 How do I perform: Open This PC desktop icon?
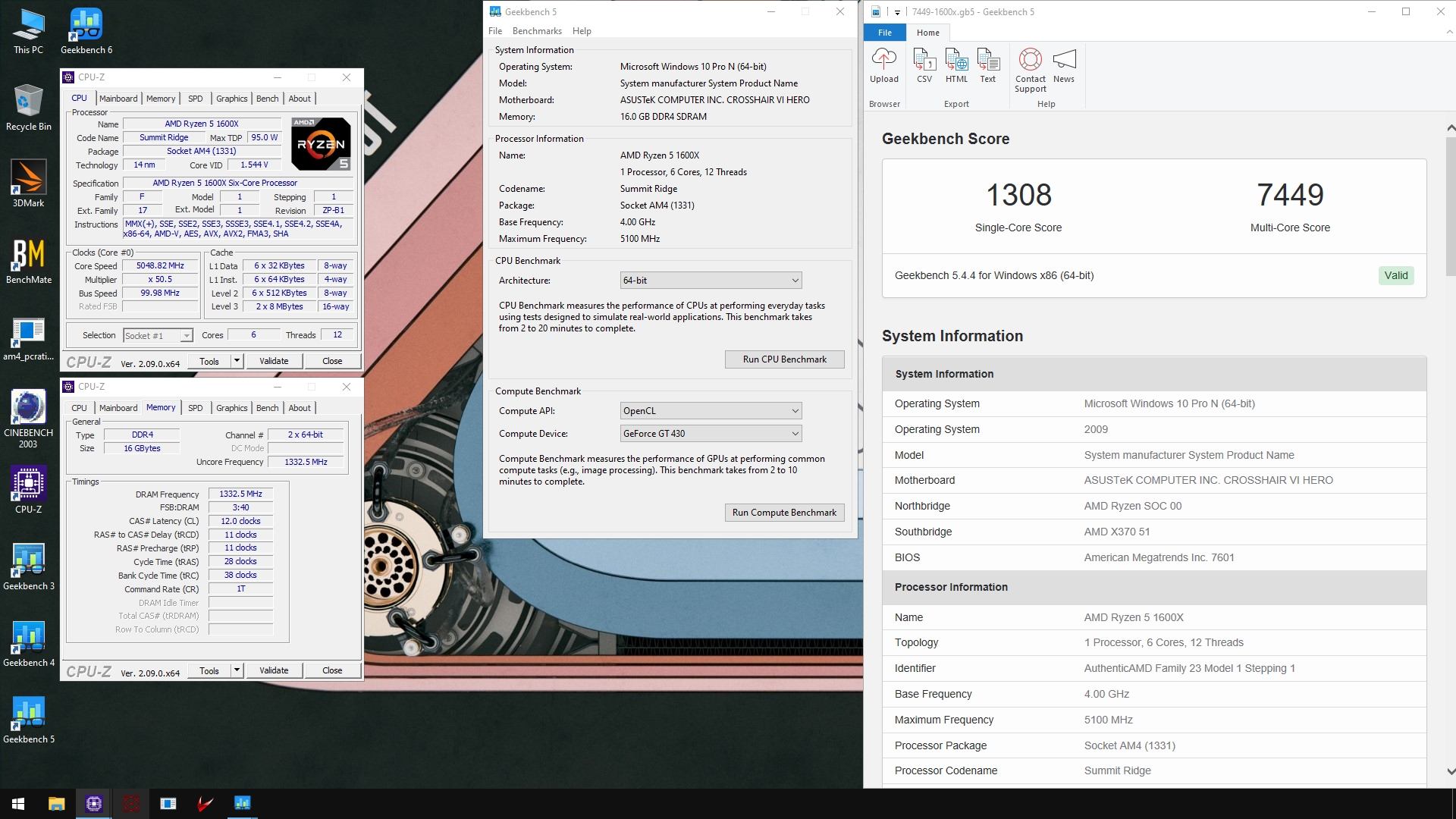point(28,32)
